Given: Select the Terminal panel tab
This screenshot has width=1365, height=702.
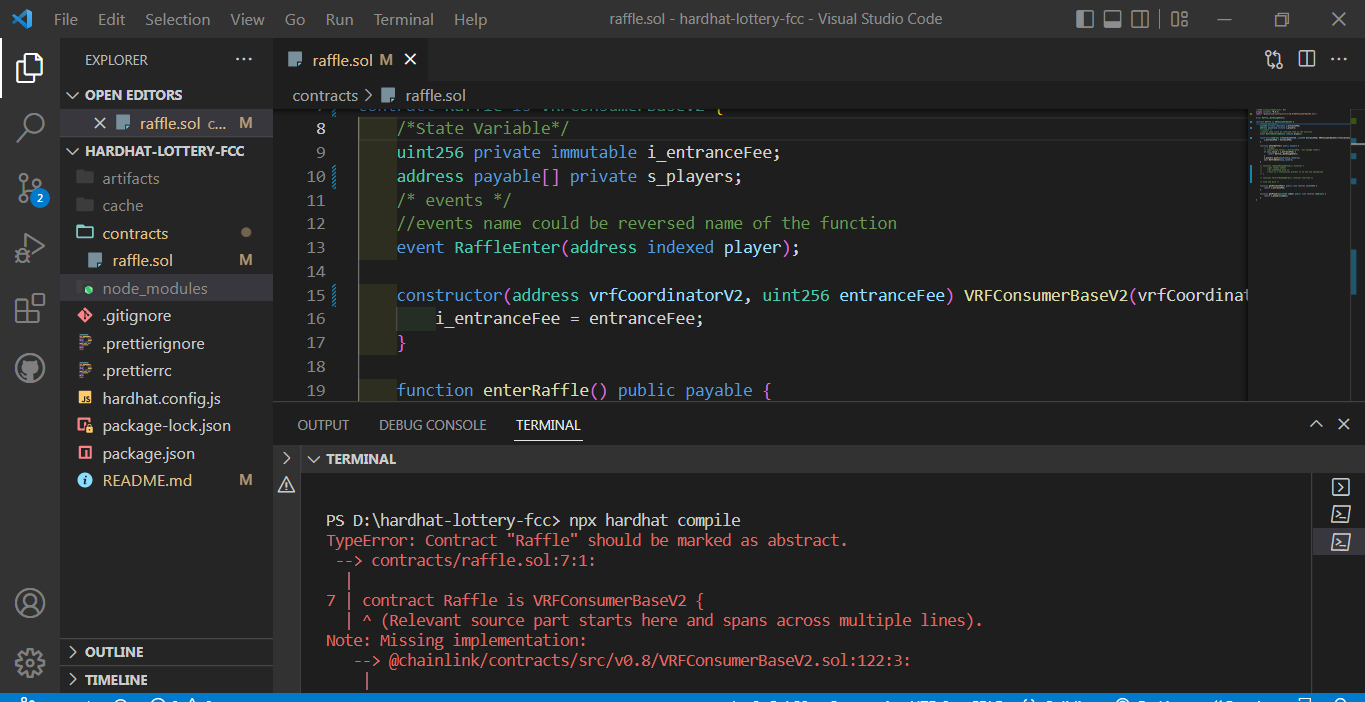Looking at the screenshot, I should click(548, 425).
